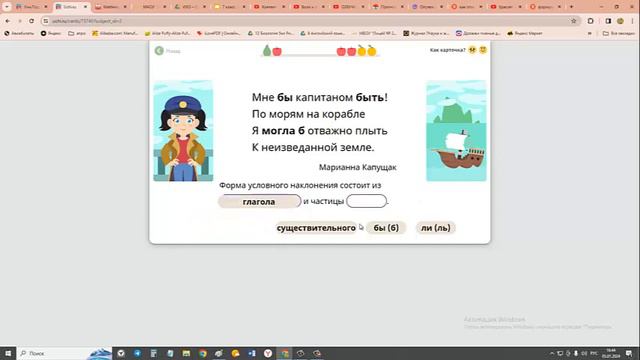Open Google Chrome from the taskbar
Viewport: 640px width, 360px height.
203,353
